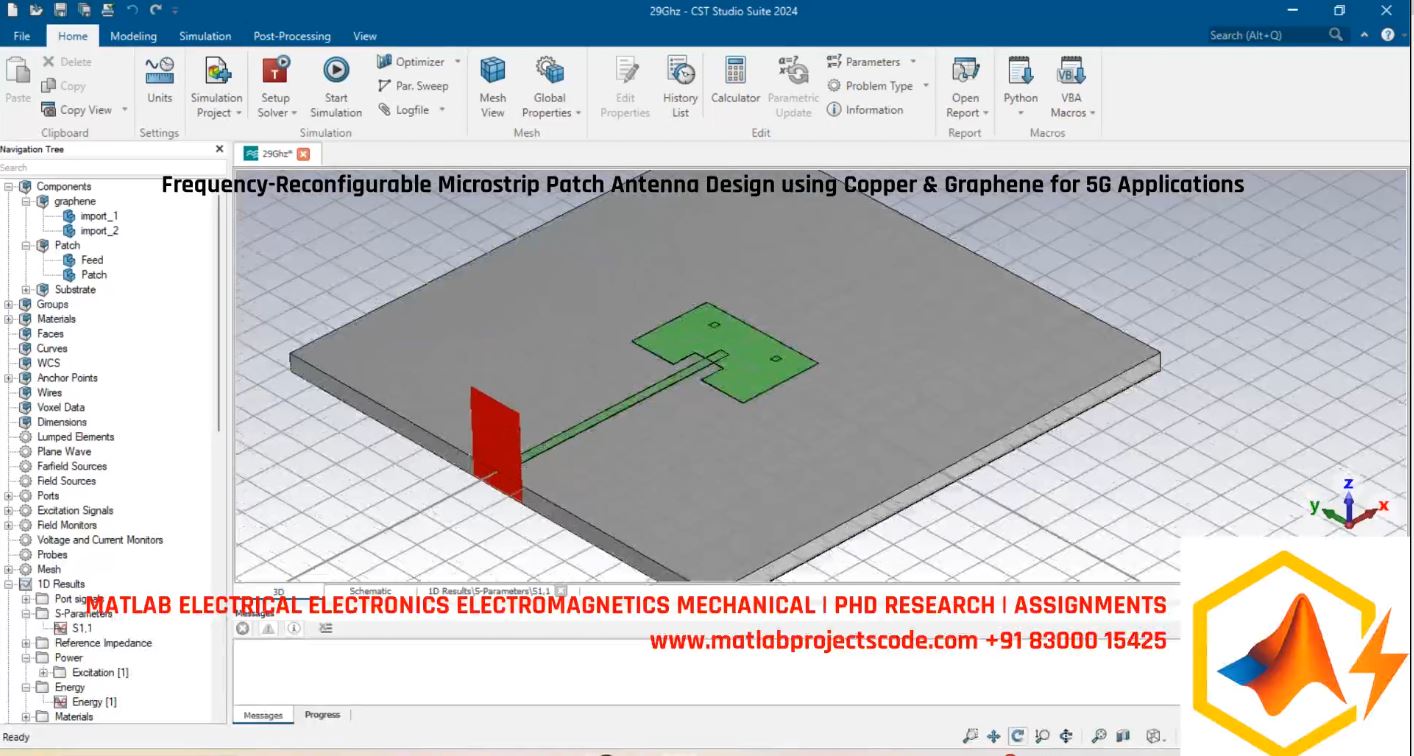Click the message list options icon
1414x756 pixels.
coord(325,628)
